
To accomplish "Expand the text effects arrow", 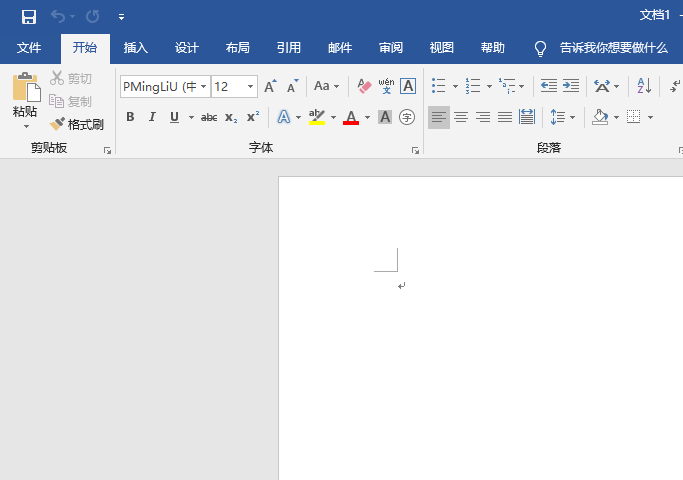I will point(298,117).
